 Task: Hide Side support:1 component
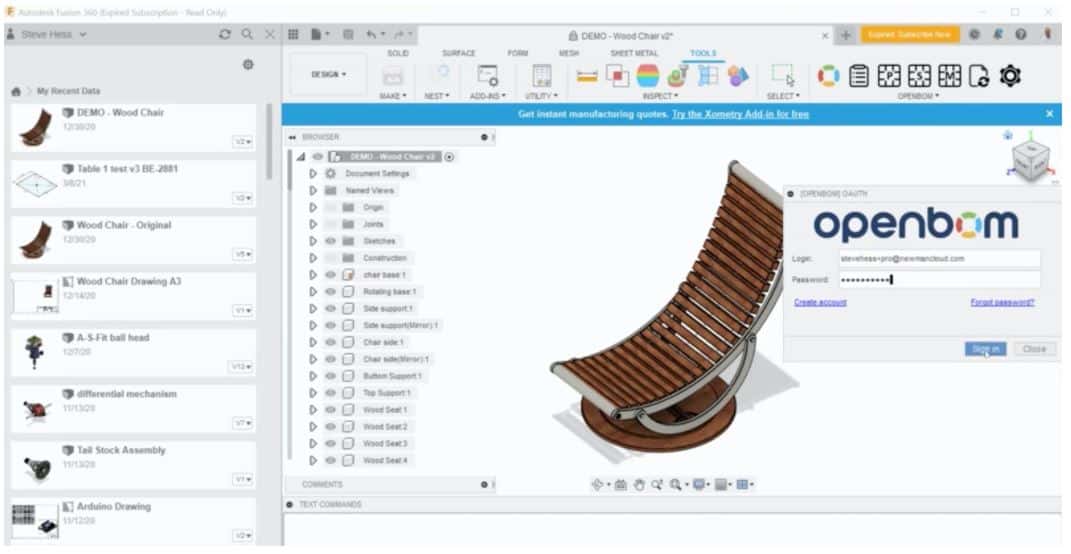(x=330, y=309)
